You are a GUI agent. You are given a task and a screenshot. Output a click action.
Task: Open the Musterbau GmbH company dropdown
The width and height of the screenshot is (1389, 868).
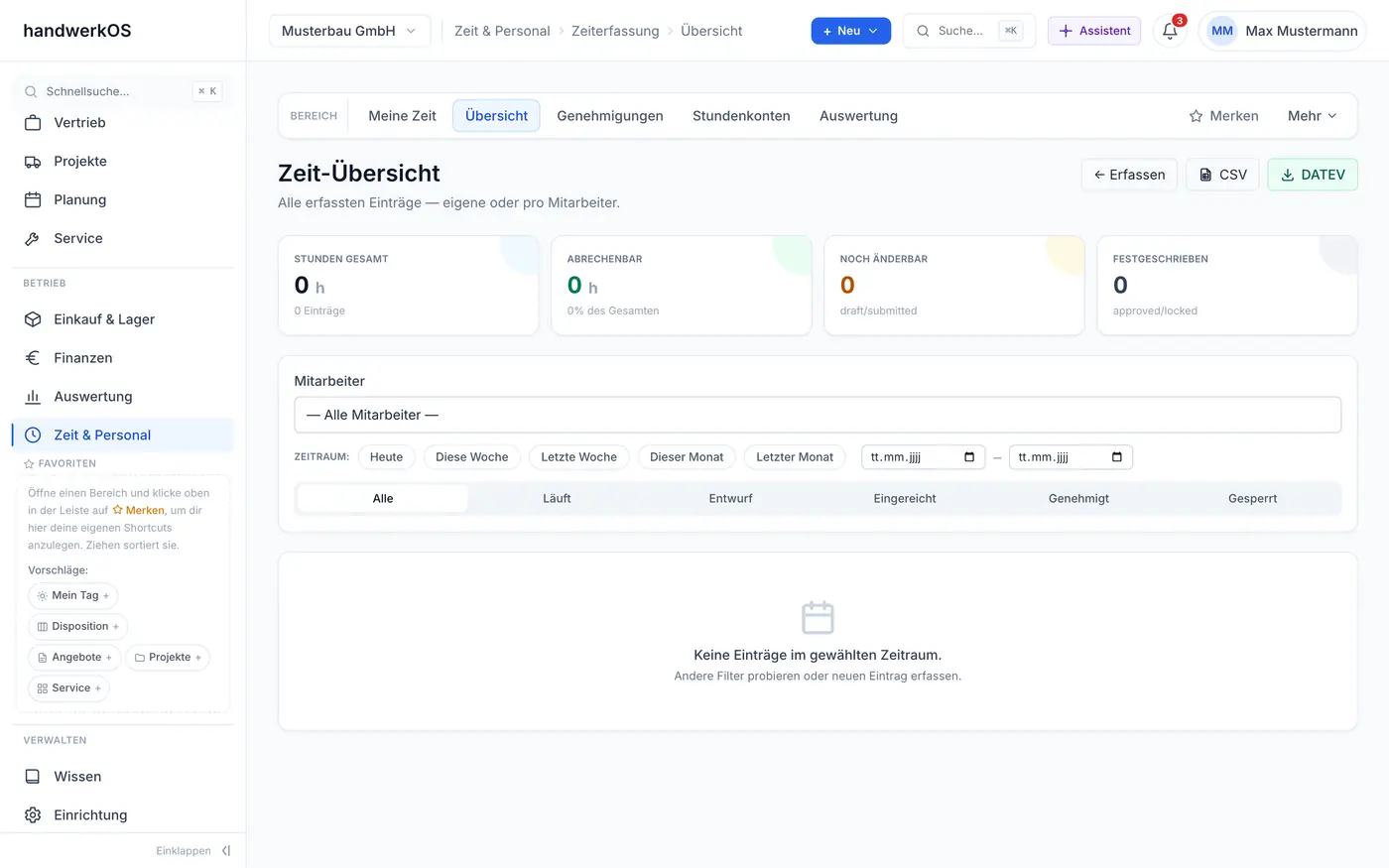tap(350, 31)
